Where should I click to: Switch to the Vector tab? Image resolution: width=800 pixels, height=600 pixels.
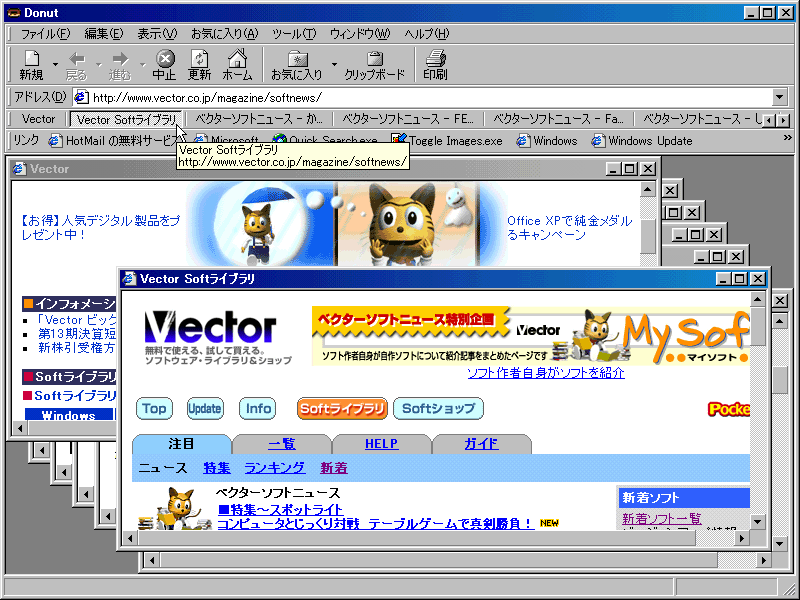39,119
